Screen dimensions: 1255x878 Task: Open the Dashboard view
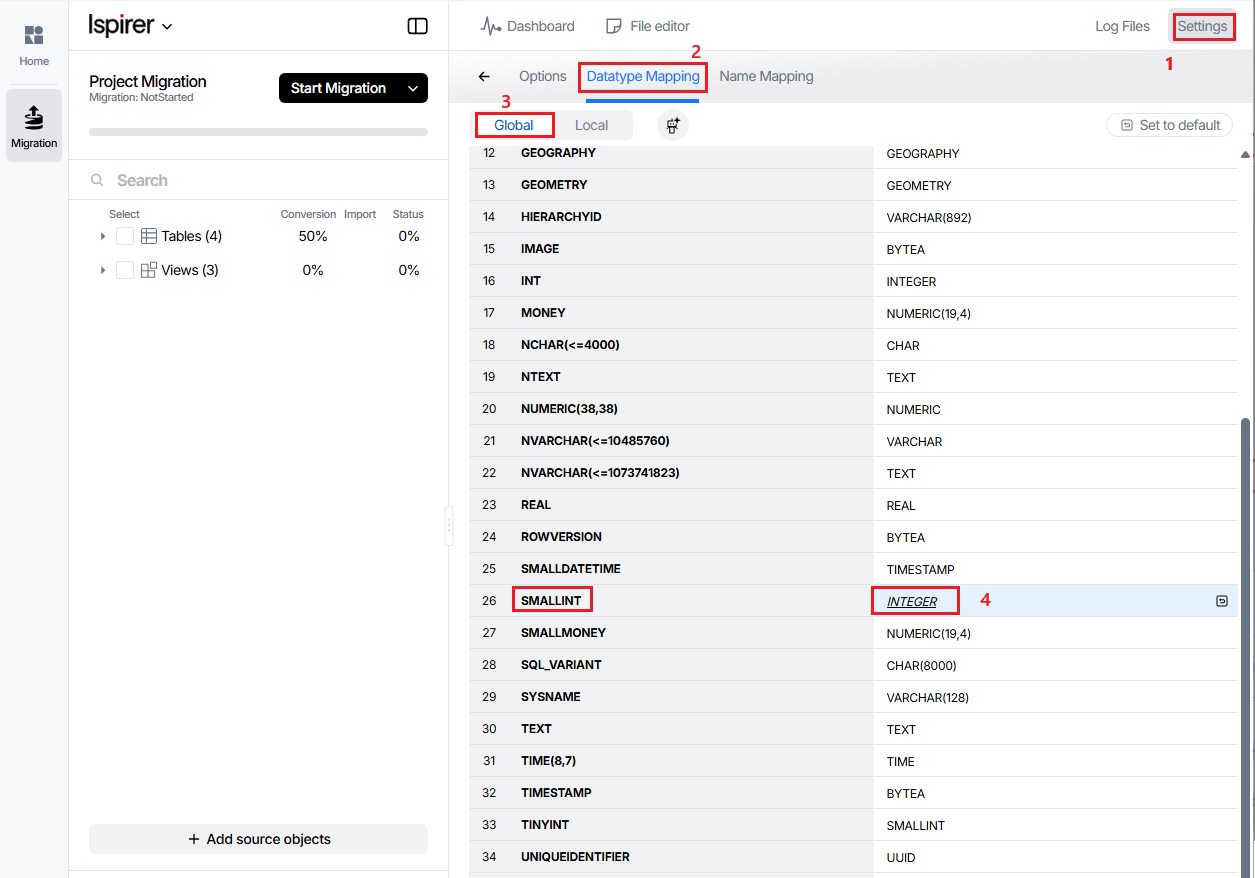coord(528,26)
